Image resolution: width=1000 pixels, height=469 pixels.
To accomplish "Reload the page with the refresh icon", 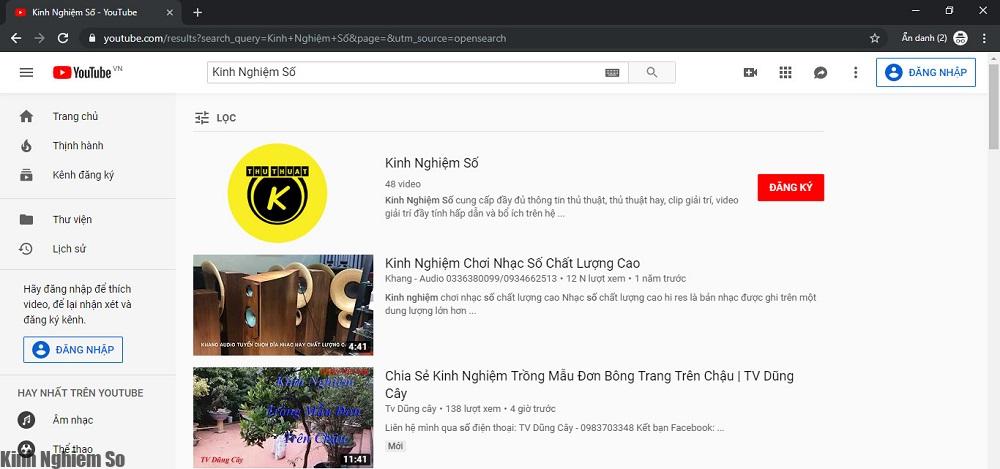I will pyautogui.click(x=62, y=38).
